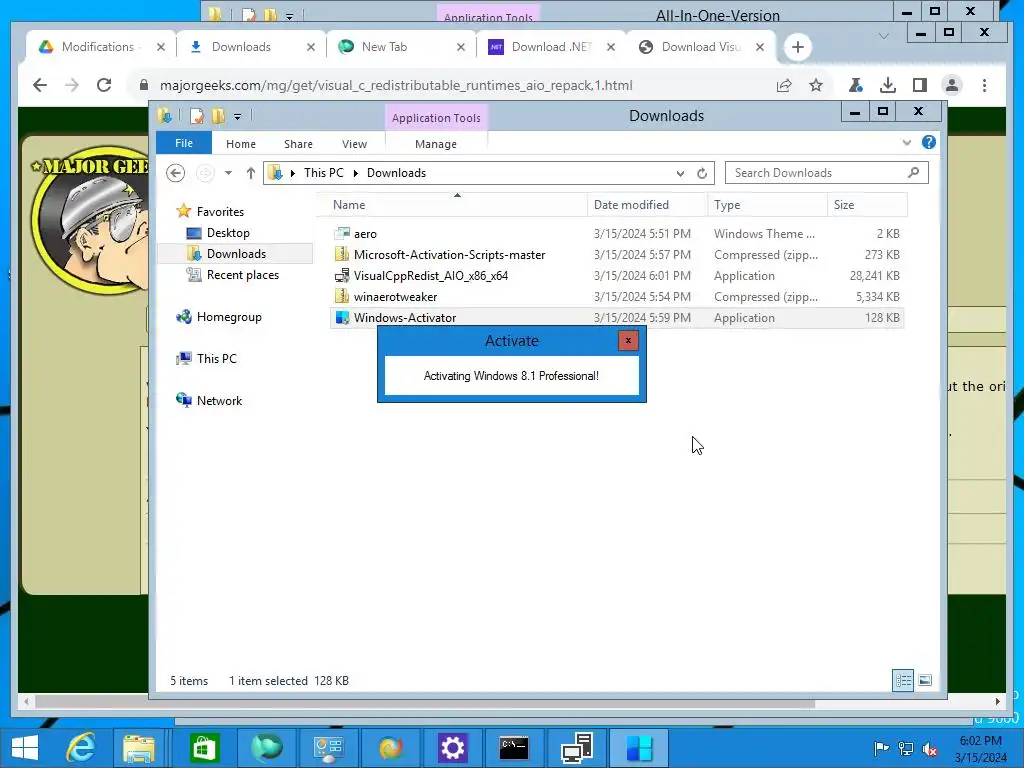Open the Share ribbon tab
Viewport: 1024px width, 768px height.
click(298, 144)
